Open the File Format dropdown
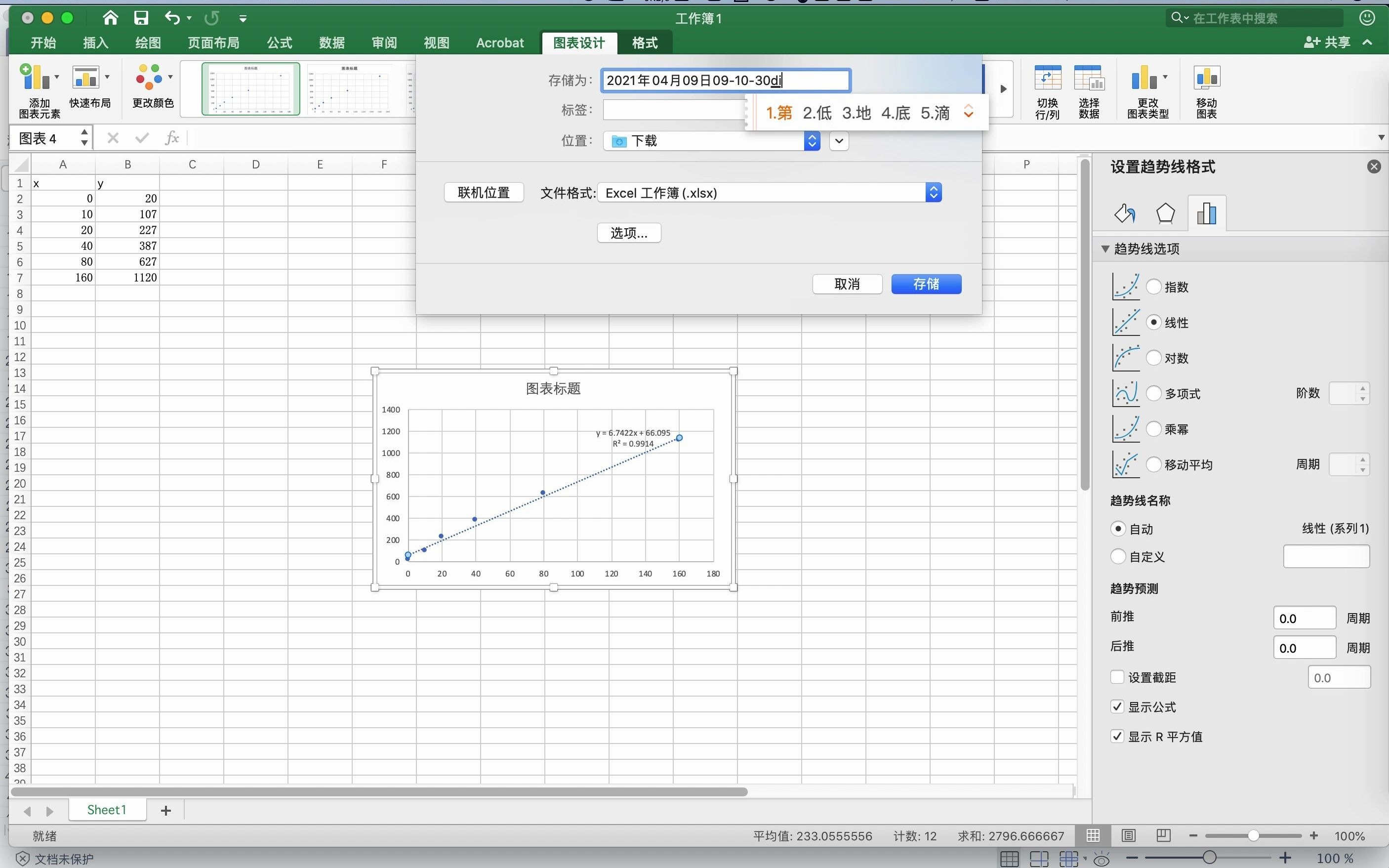1389x868 pixels. pos(769,192)
